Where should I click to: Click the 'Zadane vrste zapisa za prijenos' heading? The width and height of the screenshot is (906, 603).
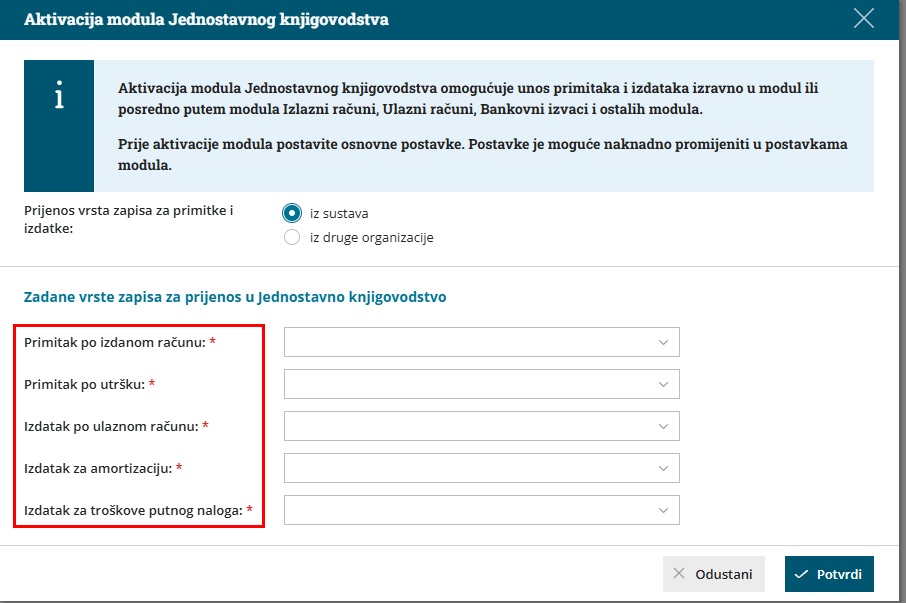tap(235, 297)
